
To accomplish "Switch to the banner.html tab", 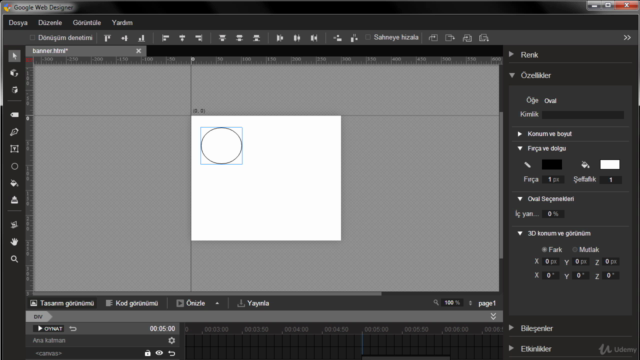I will point(50,51).
